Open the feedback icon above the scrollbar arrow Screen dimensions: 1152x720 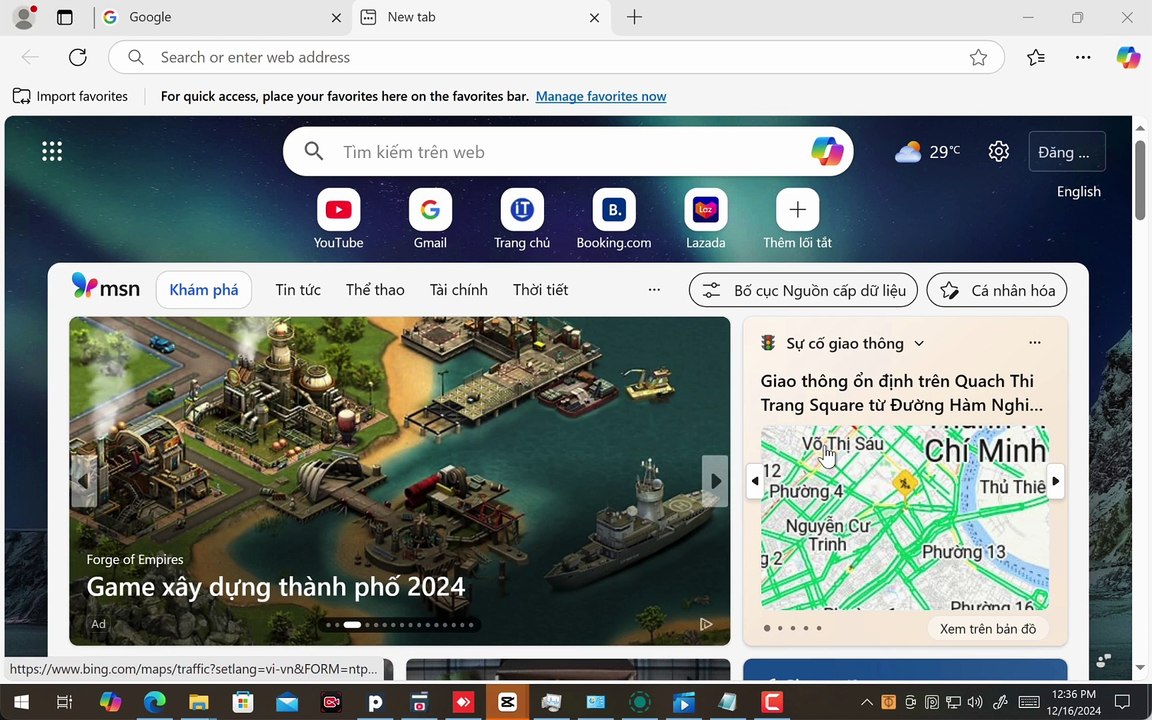coord(1104,660)
